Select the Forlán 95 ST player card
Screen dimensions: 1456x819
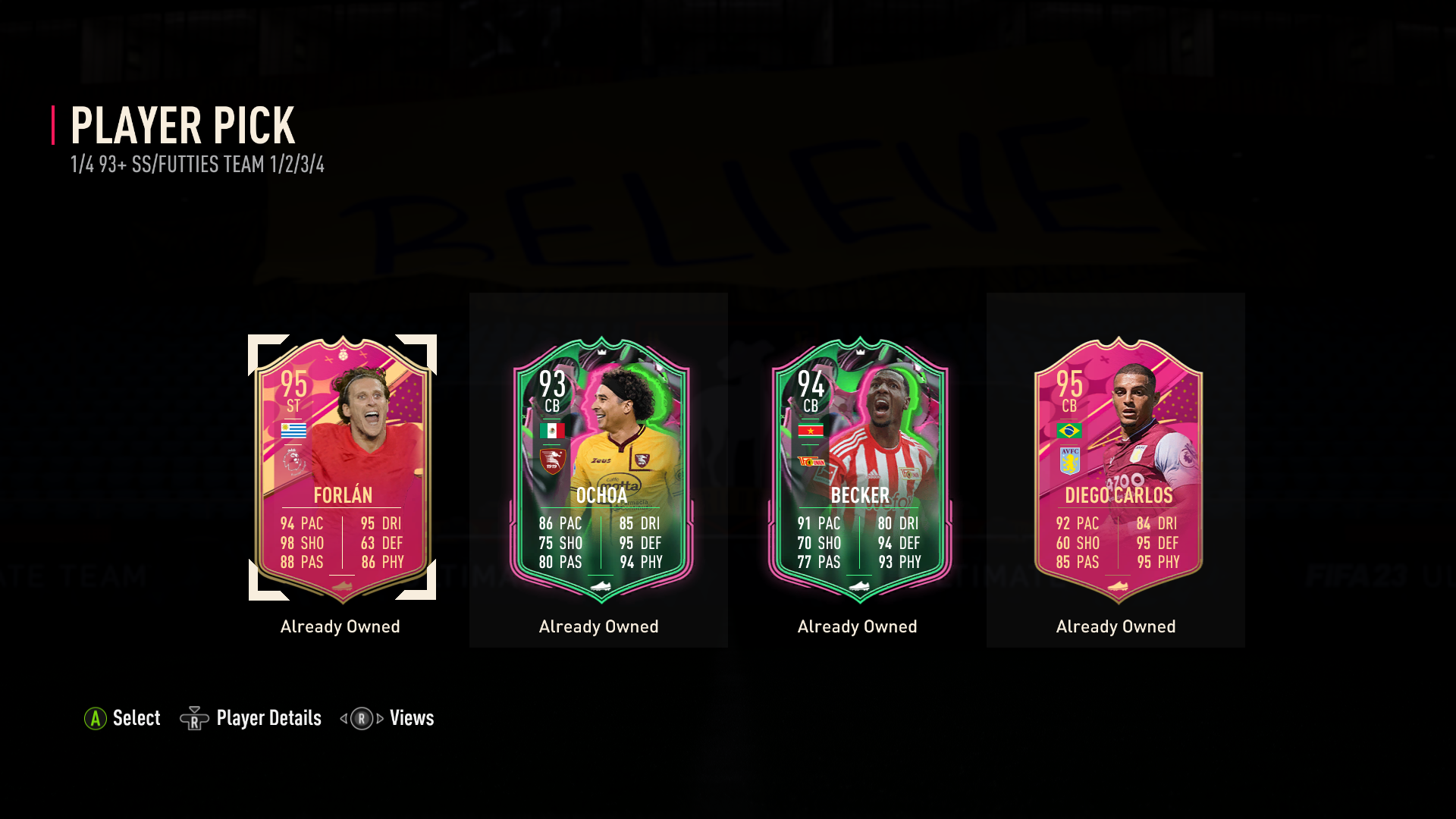click(x=342, y=469)
